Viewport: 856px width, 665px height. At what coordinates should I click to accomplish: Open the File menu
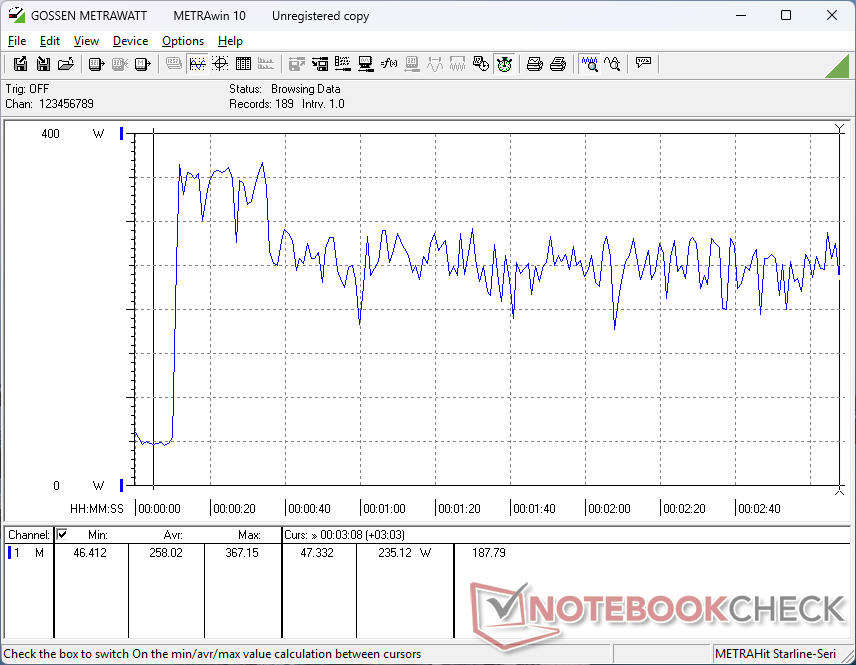coord(17,41)
